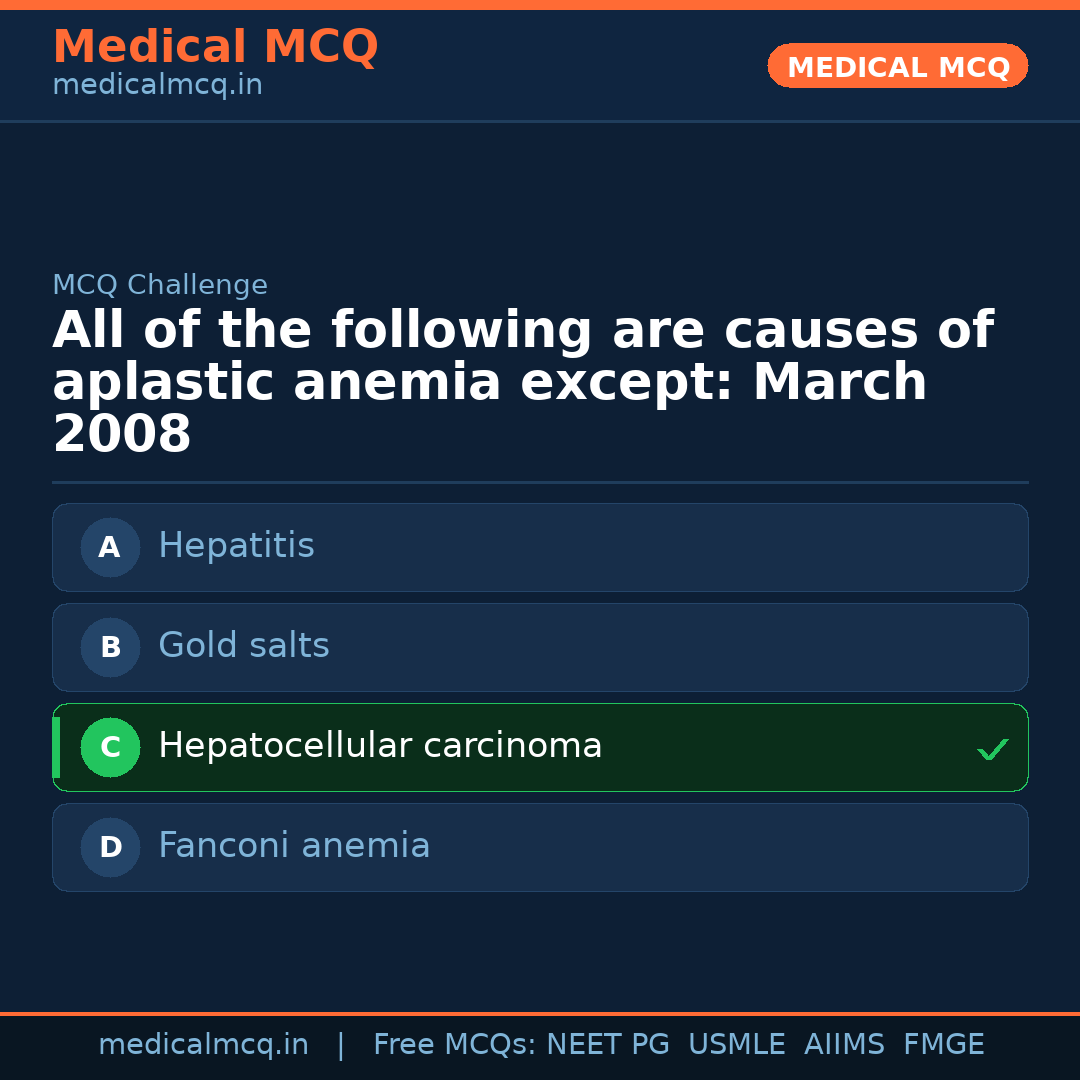Open medicalmcq.in link under header title
The height and width of the screenshot is (1080, 1080).
point(157,86)
